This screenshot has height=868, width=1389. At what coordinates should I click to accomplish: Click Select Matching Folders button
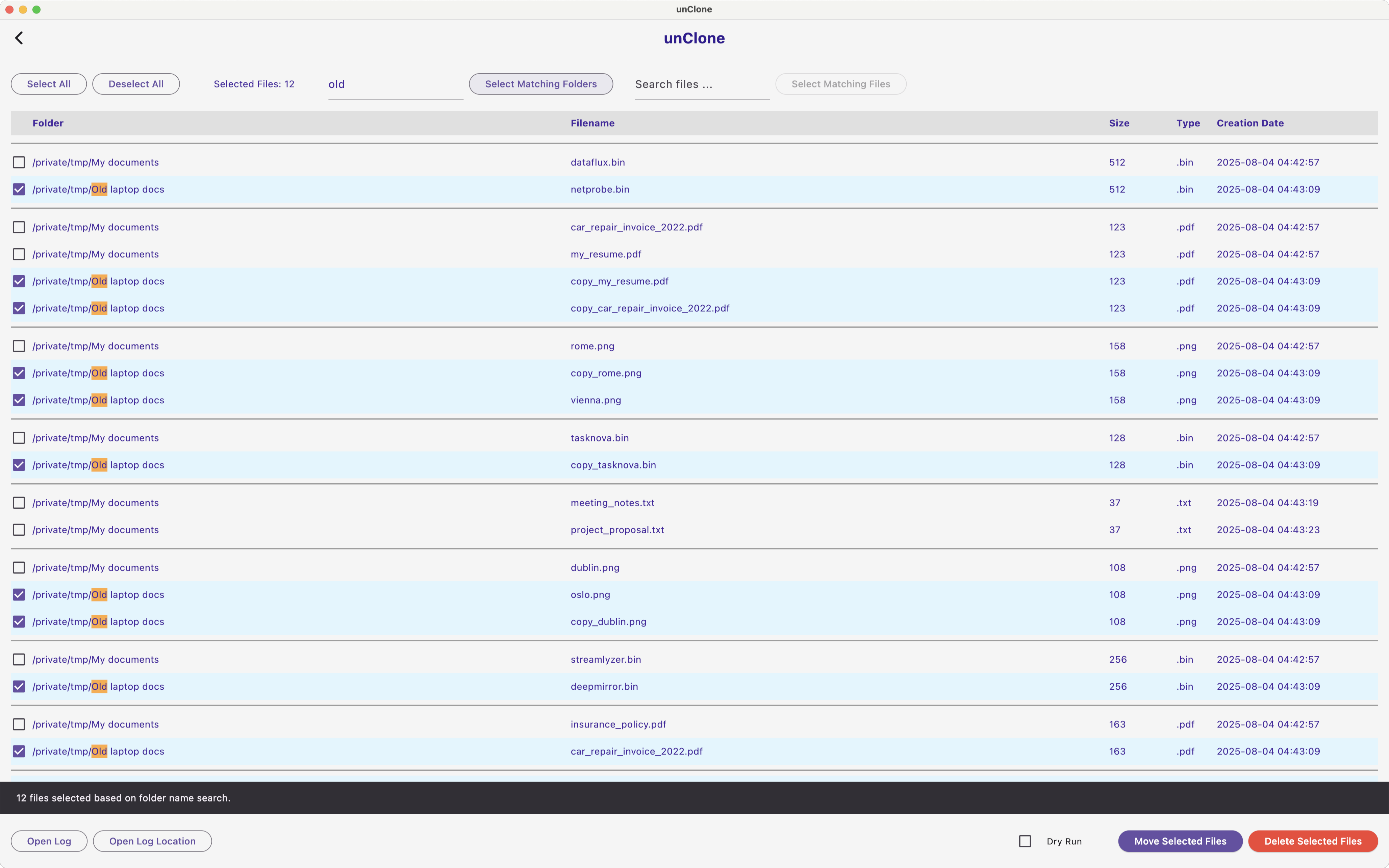(541, 84)
